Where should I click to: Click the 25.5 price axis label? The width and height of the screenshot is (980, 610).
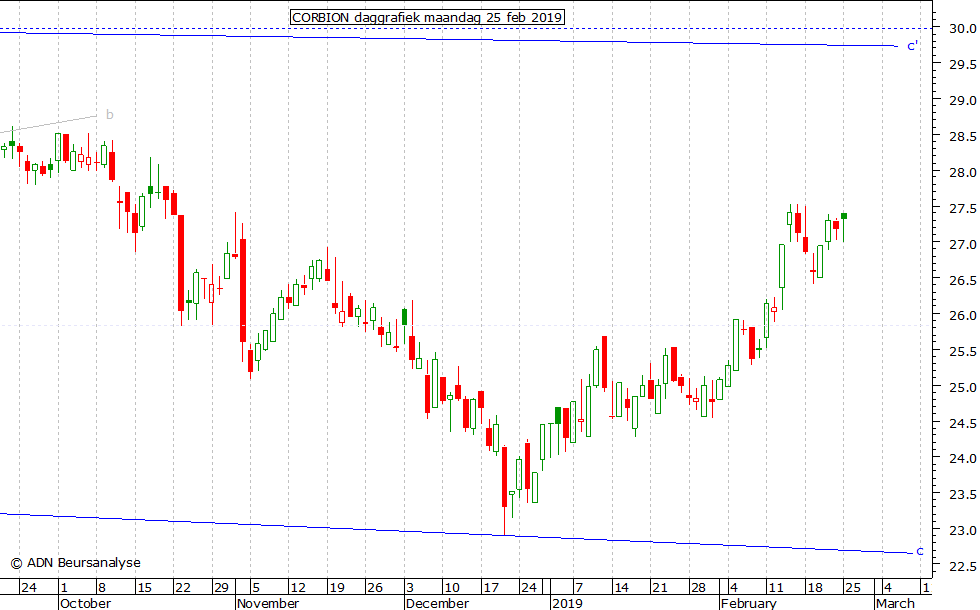click(x=962, y=352)
